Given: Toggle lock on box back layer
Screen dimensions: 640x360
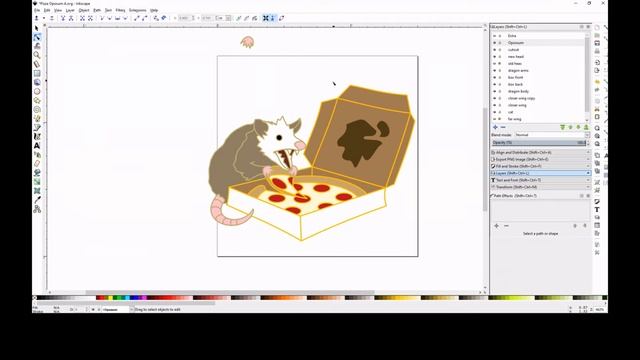Looking at the screenshot, I should click(x=500, y=84).
